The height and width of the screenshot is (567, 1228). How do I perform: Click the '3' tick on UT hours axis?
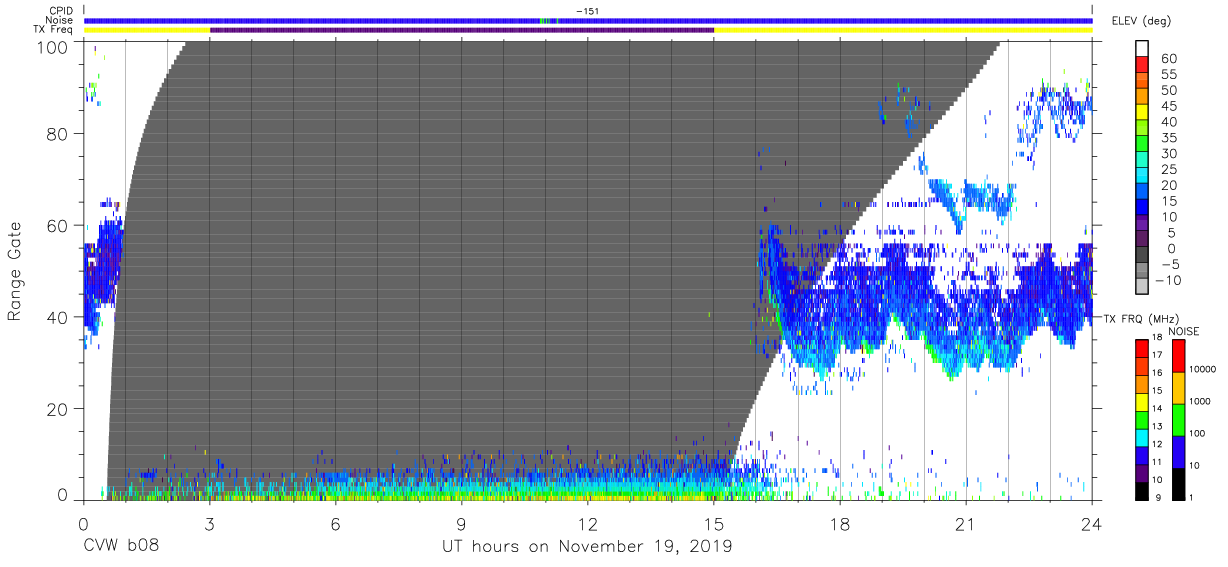pyautogui.click(x=209, y=522)
